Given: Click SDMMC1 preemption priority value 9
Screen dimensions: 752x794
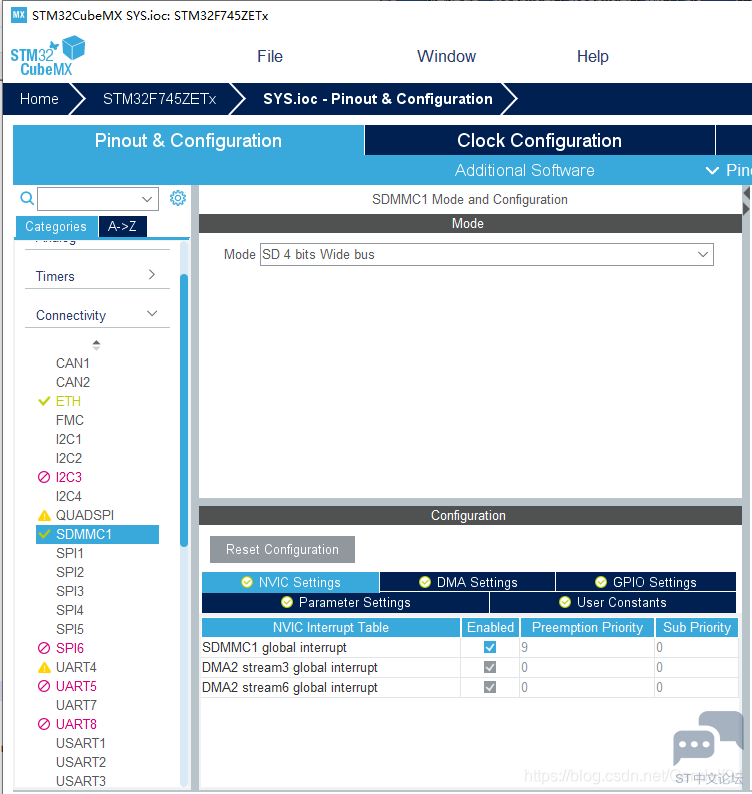Looking at the screenshot, I should [x=586, y=647].
